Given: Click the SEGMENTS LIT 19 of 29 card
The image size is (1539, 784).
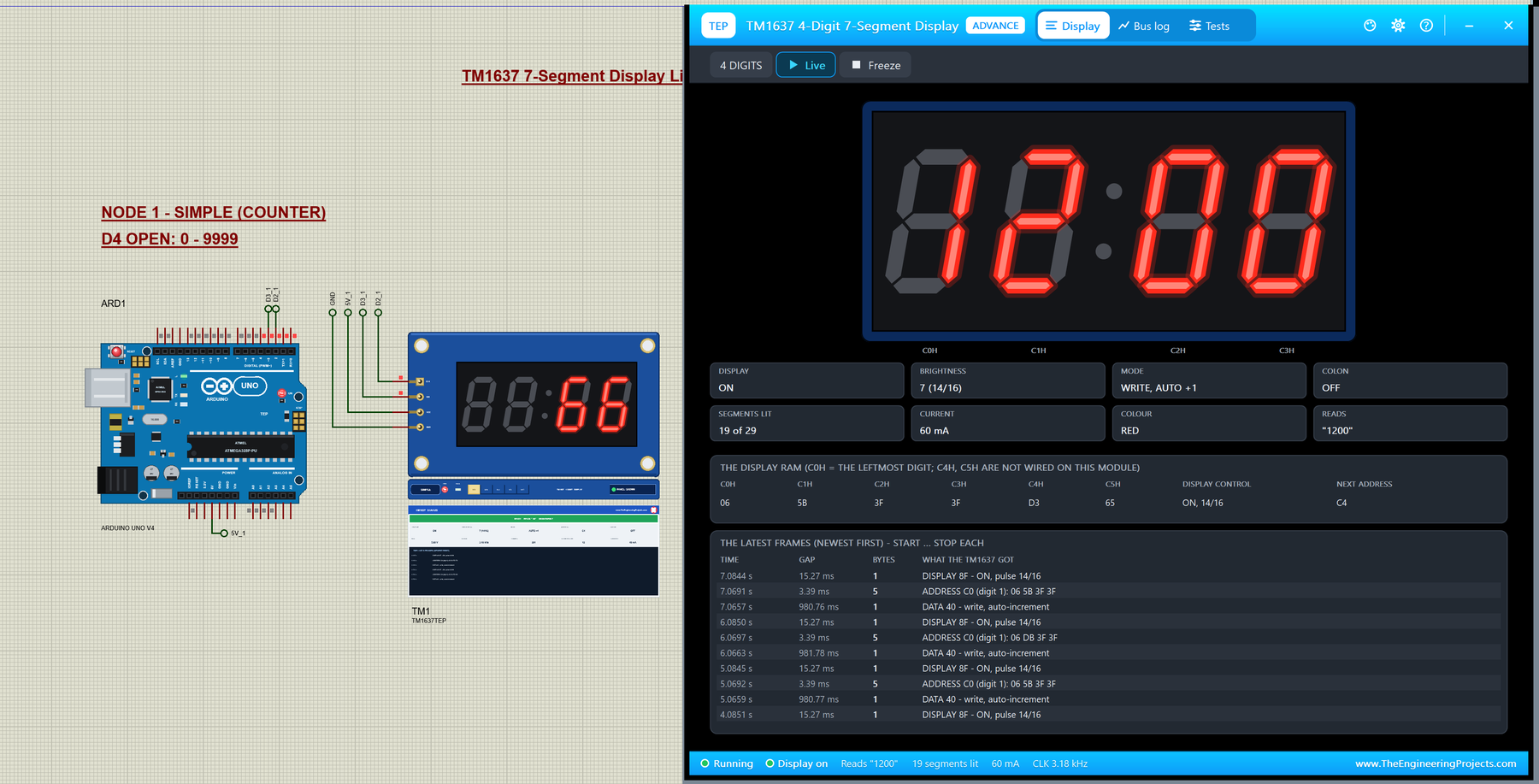Looking at the screenshot, I should 806,423.
